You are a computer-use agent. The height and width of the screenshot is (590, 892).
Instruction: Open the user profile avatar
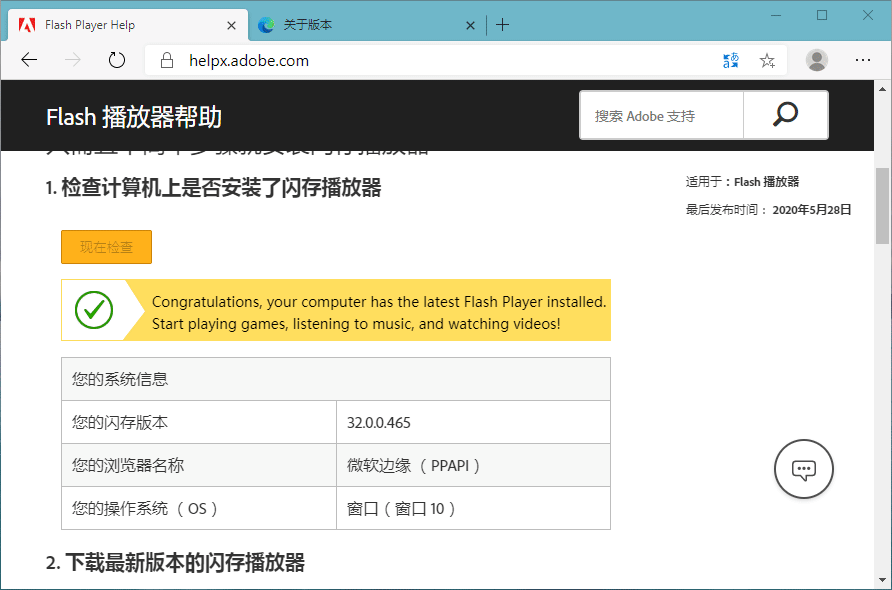(x=817, y=60)
